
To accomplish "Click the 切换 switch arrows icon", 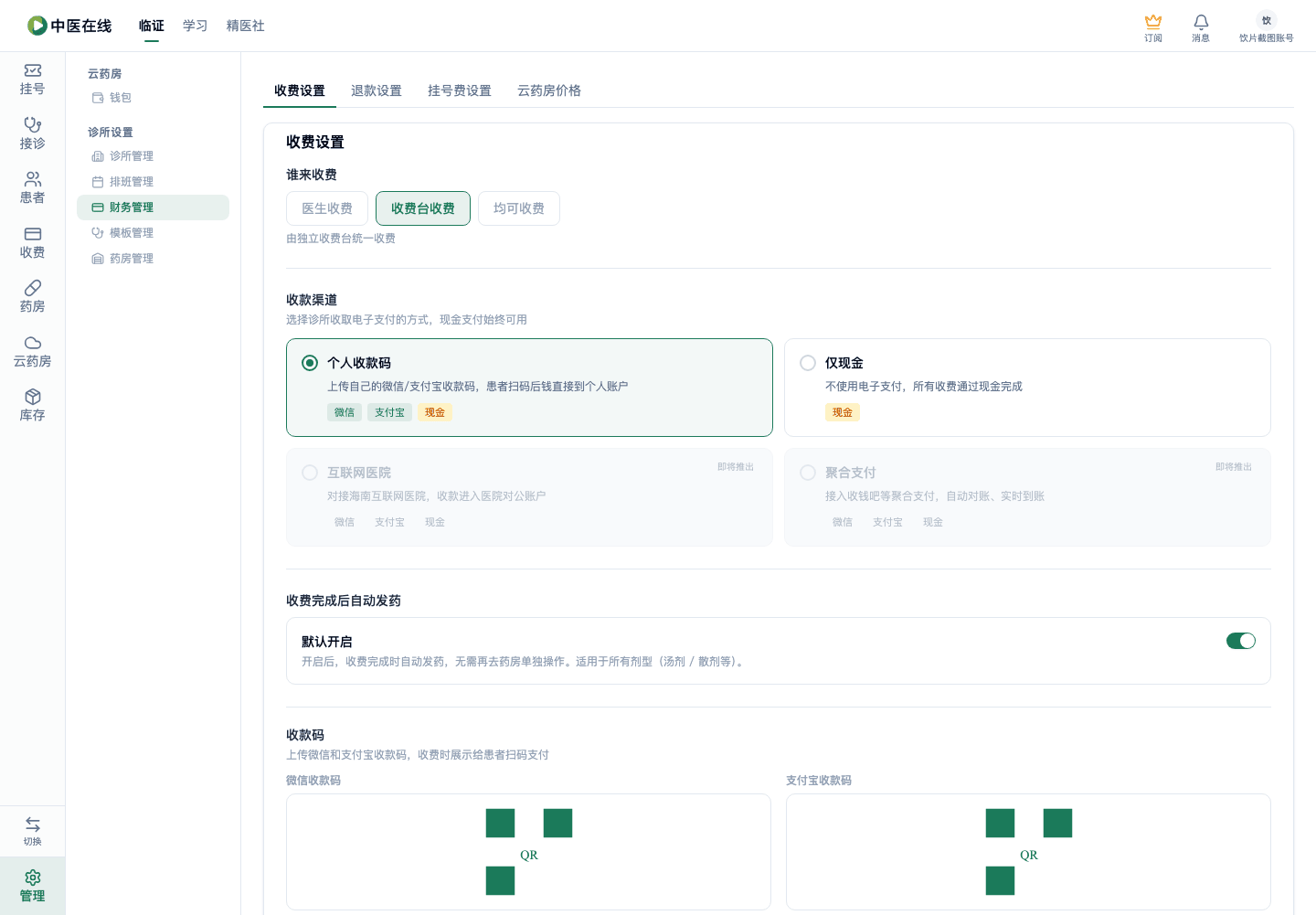I will point(33,825).
